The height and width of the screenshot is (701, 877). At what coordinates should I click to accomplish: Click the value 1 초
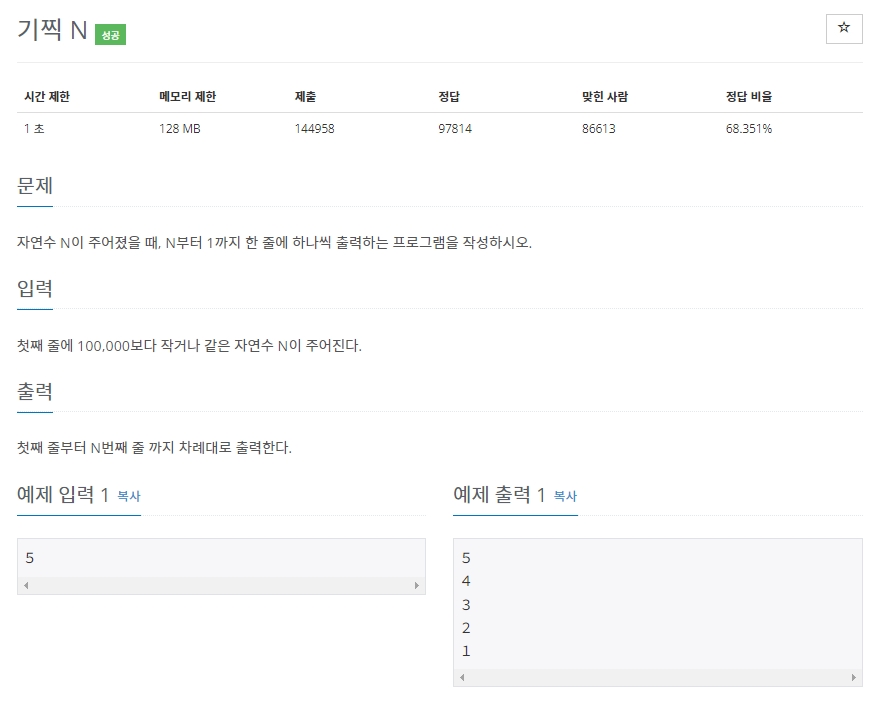click(x=34, y=129)
